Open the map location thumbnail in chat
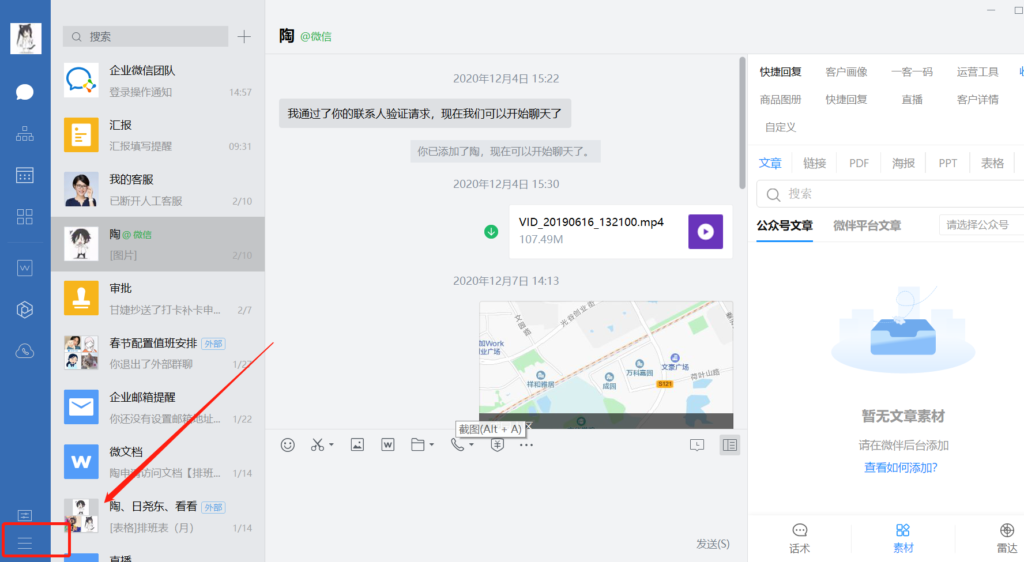1024x562 pixels. point(606,364)
